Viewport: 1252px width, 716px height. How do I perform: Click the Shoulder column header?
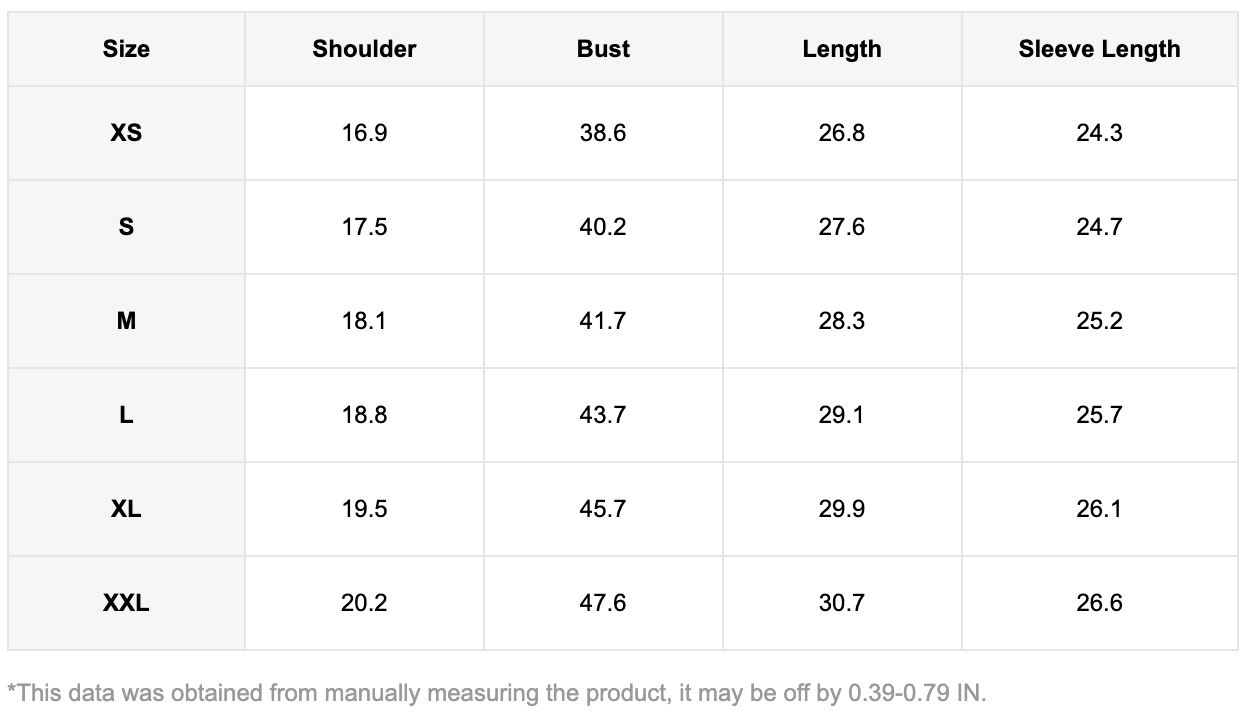[364, 49]
